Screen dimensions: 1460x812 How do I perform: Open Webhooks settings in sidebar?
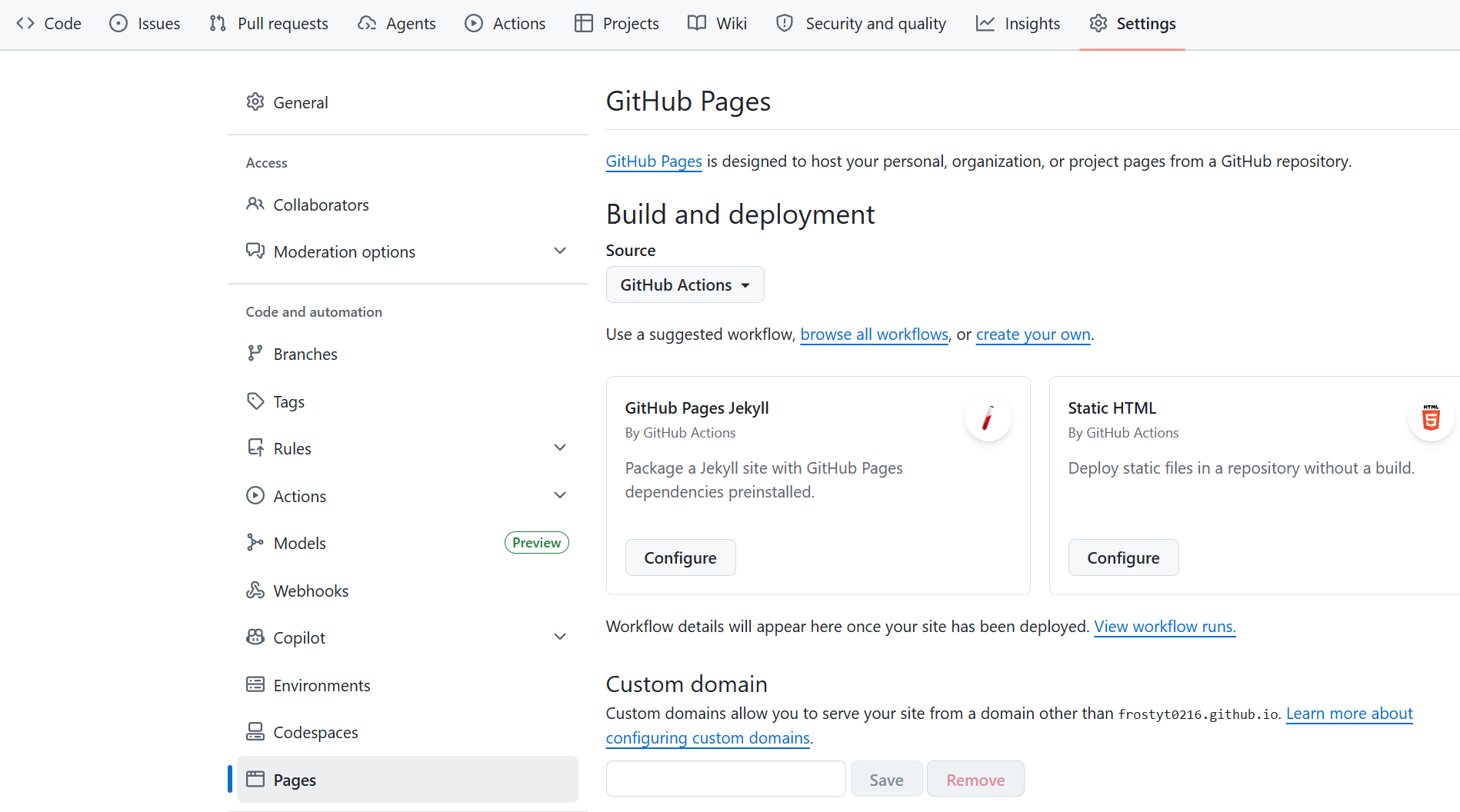[x=408, y=590]
